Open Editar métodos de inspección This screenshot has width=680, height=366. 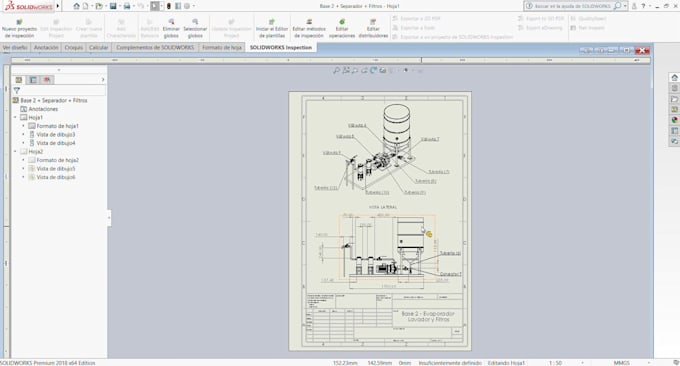(x=309, y=28)
